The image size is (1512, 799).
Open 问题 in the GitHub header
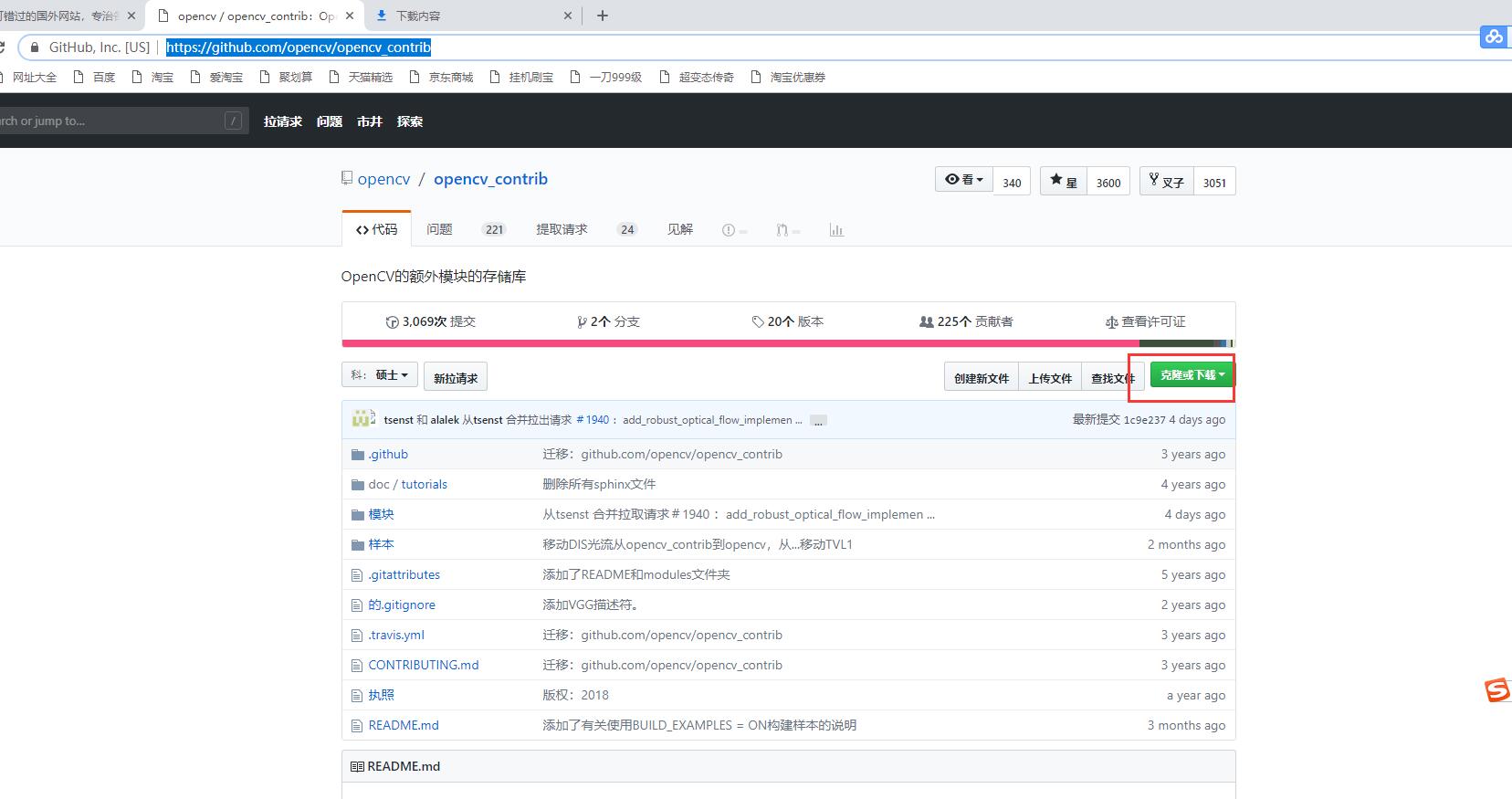tap(330, 121)
